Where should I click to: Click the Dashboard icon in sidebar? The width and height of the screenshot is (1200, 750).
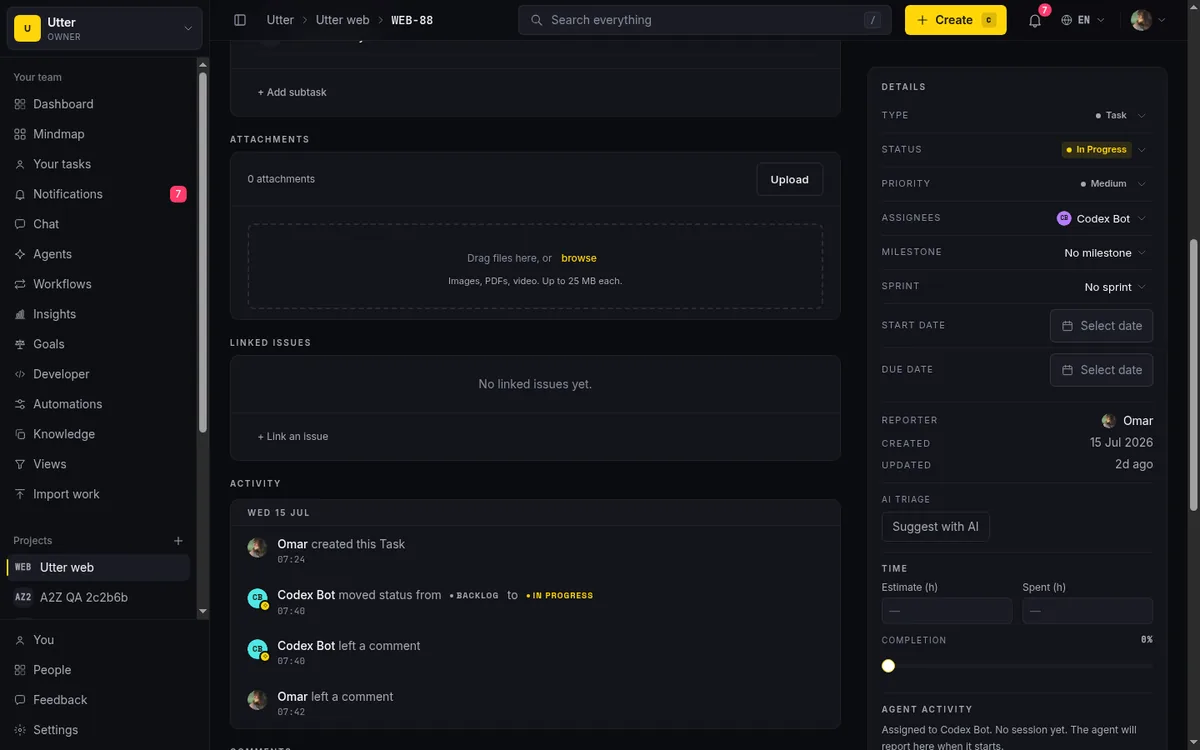pos(20,104)
